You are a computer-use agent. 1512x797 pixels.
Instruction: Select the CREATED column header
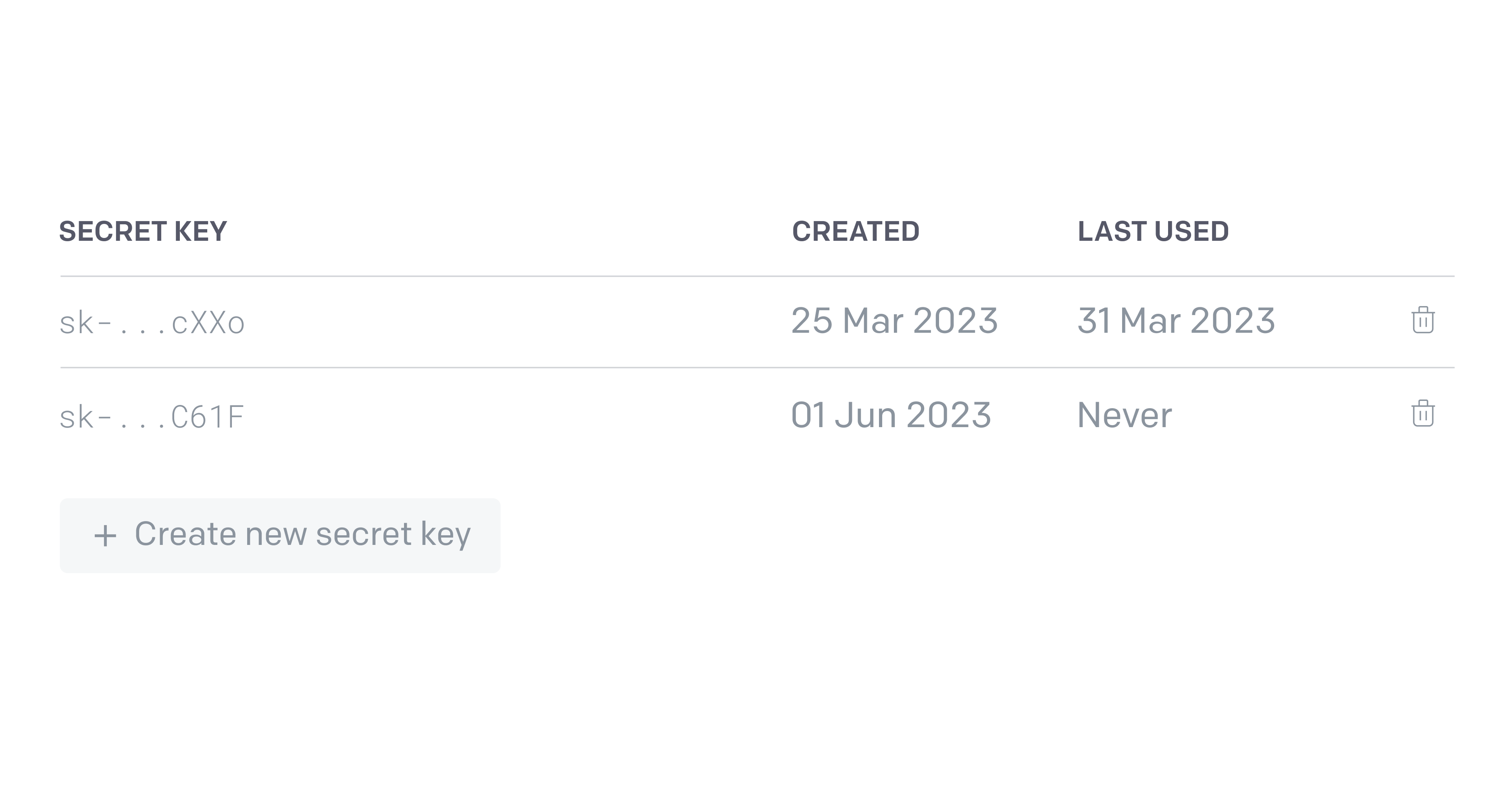pyautogui.click(x=856, y=231)
